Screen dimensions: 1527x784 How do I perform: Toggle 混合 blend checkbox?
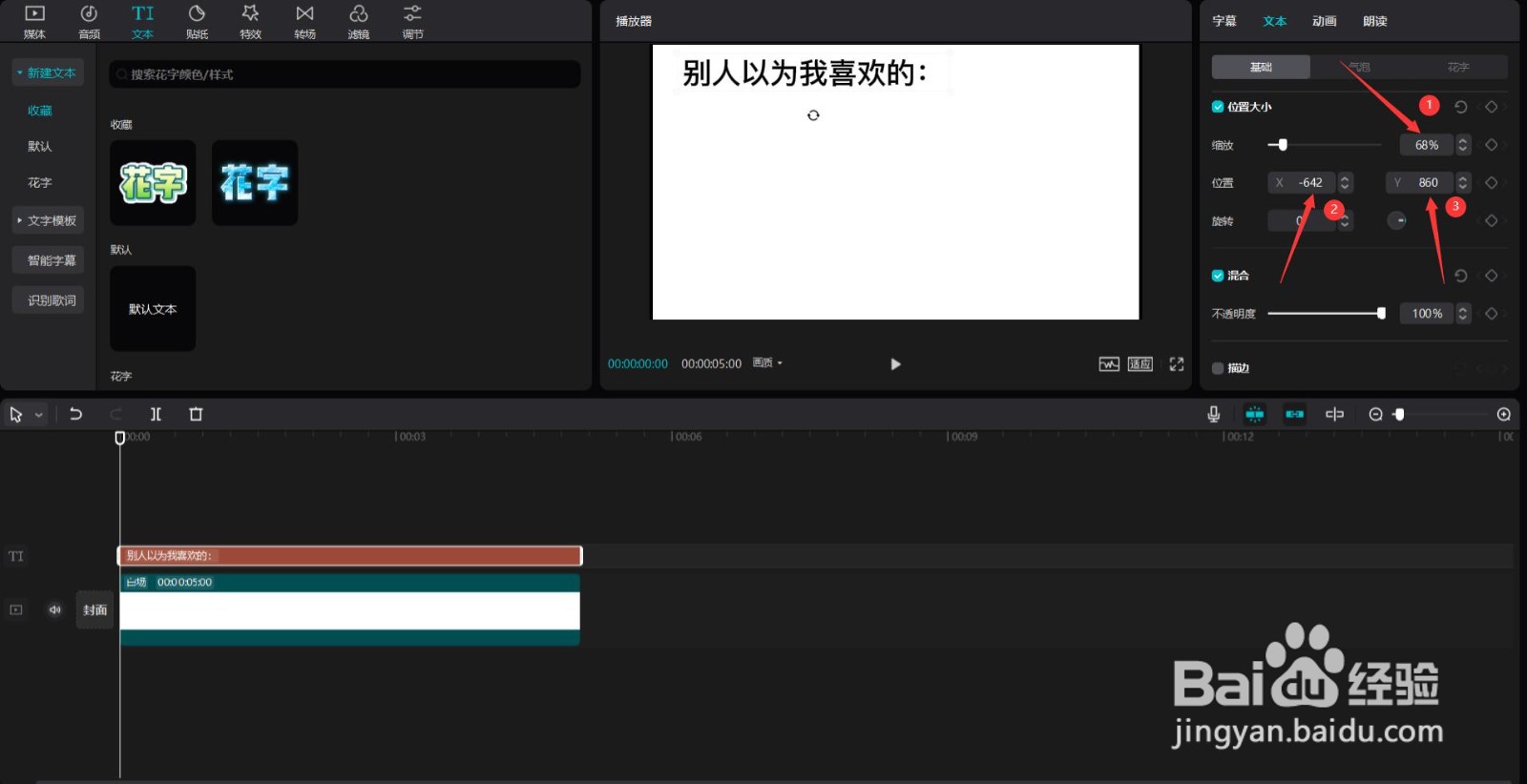point(1218,276)
